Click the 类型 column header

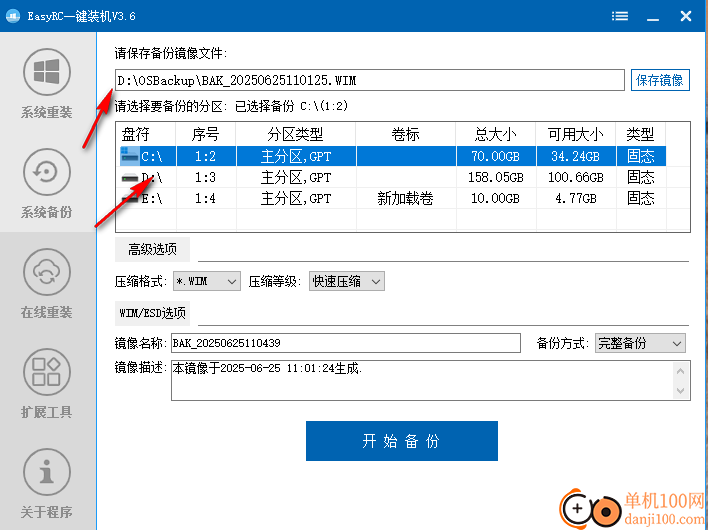coord(641,134)
